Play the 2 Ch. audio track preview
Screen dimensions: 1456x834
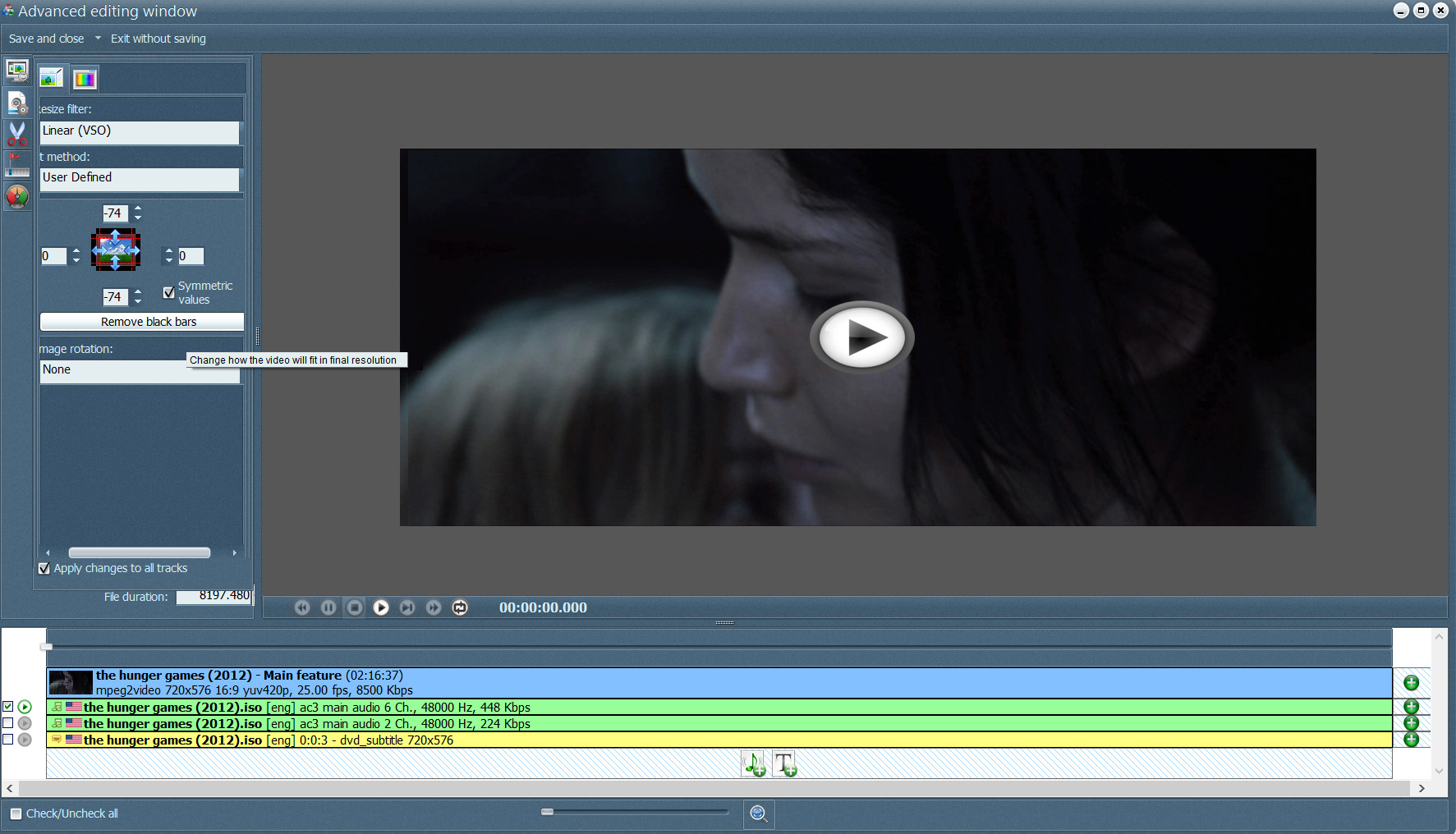(25, 723)
